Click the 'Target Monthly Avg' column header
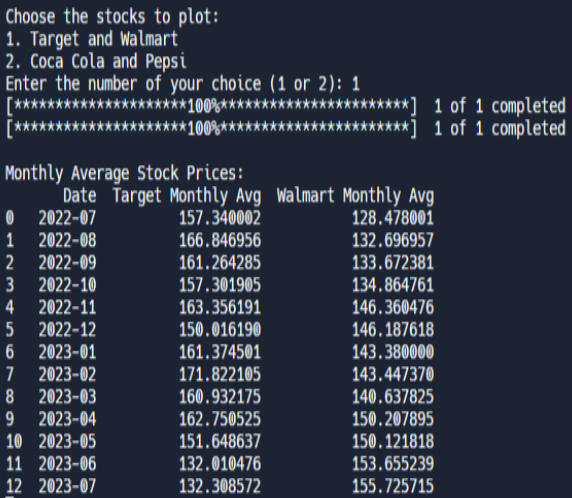572x498 pixels. tap(187, 196)
